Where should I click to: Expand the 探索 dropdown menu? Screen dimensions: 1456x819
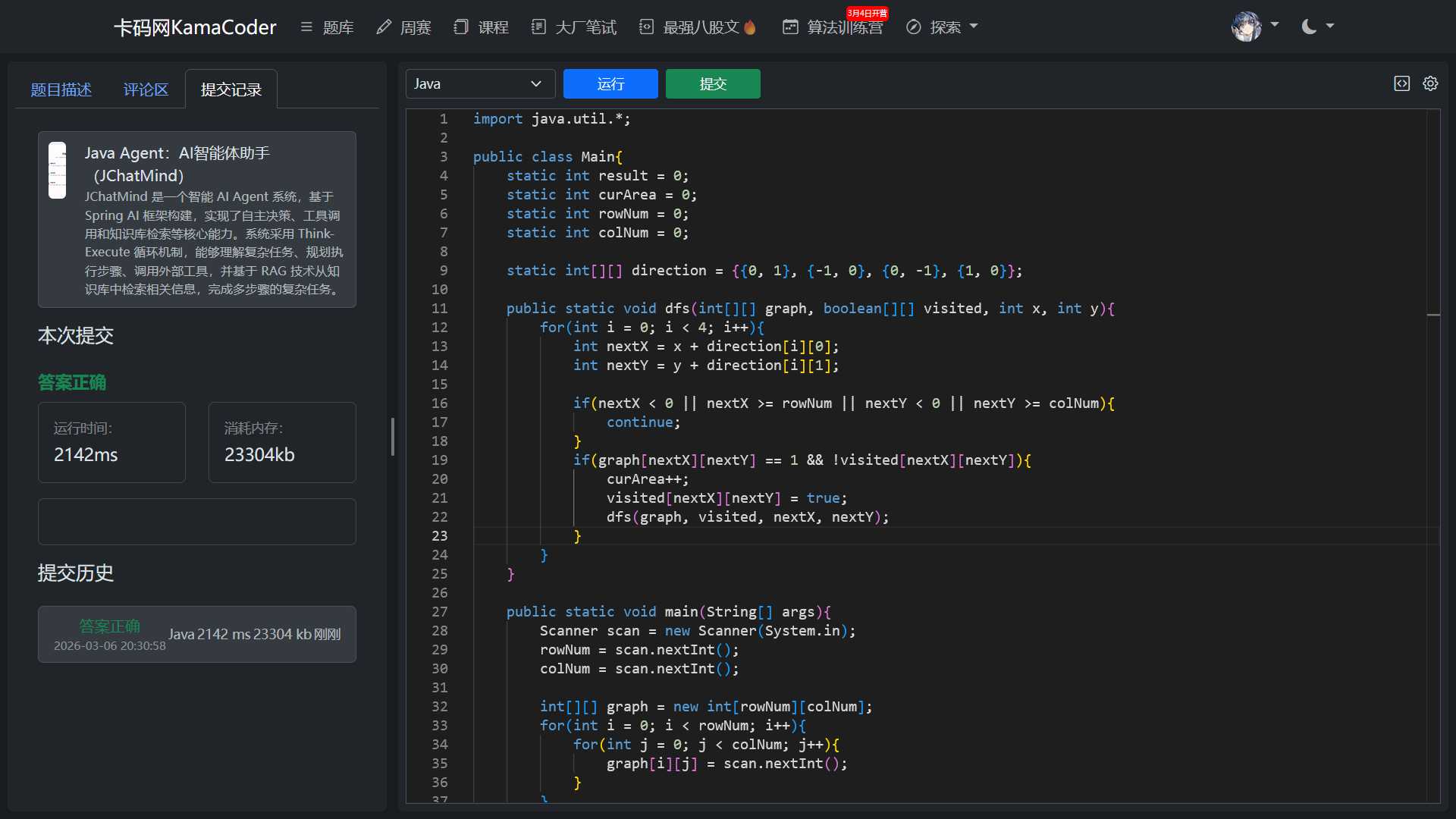(x=974, y=27)
